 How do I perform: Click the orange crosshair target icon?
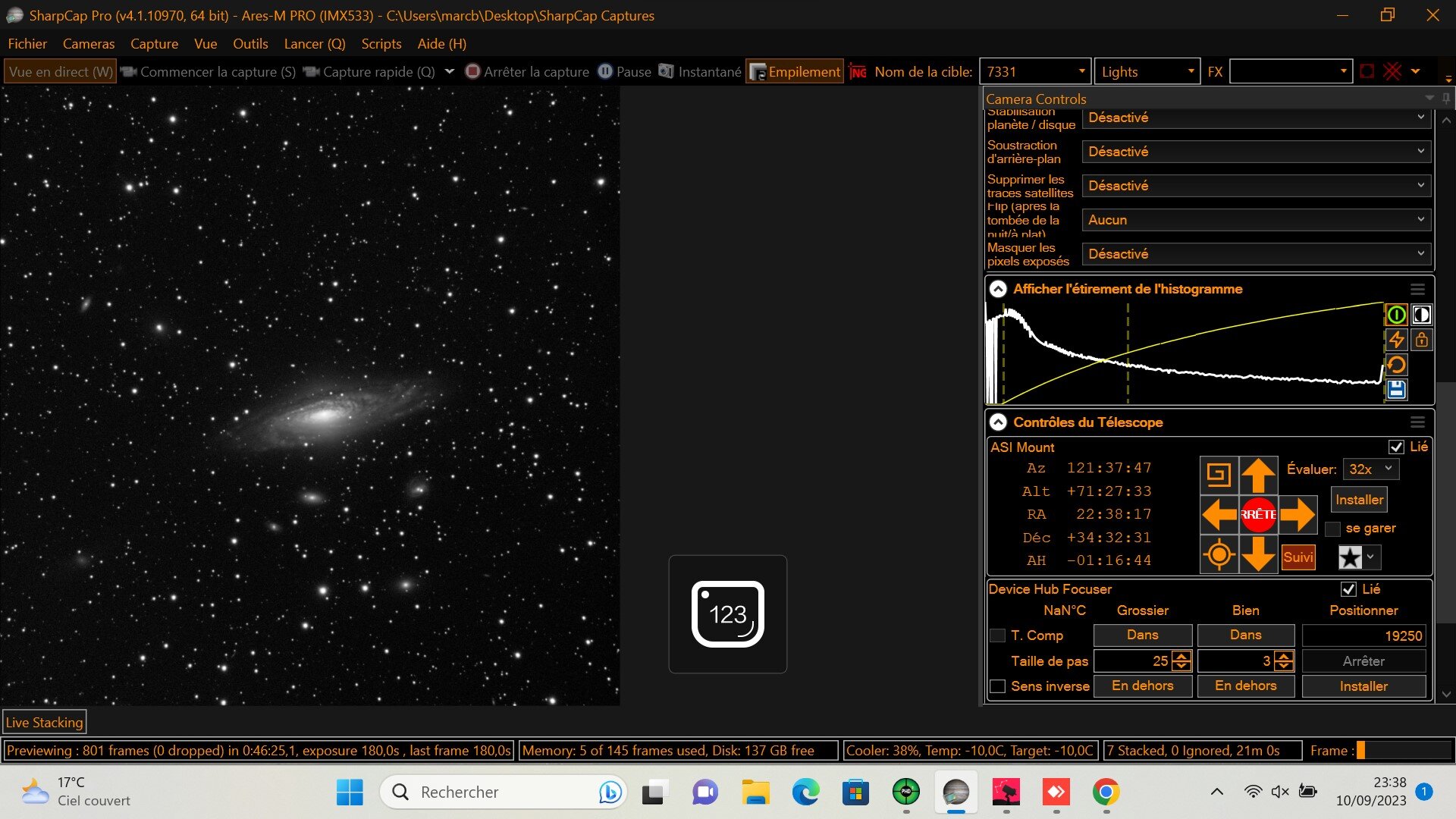(1219, 554)
